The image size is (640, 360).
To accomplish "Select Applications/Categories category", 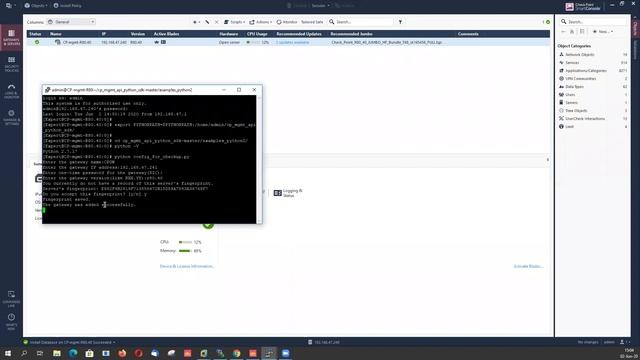I will (586, 71).
